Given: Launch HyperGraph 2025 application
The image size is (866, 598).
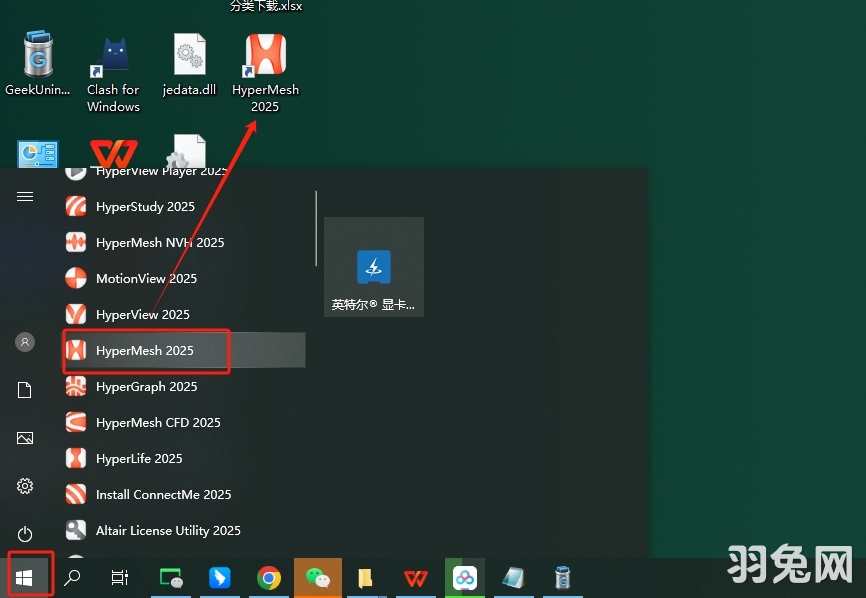Looking at the screenshot, I should (x=146, y=387).
